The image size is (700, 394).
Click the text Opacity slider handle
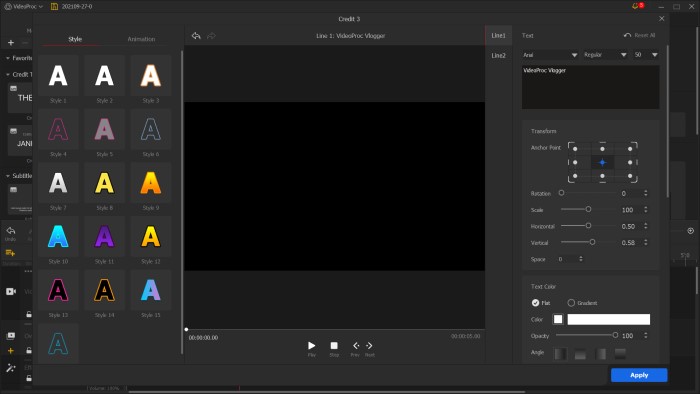pos(615,335)
